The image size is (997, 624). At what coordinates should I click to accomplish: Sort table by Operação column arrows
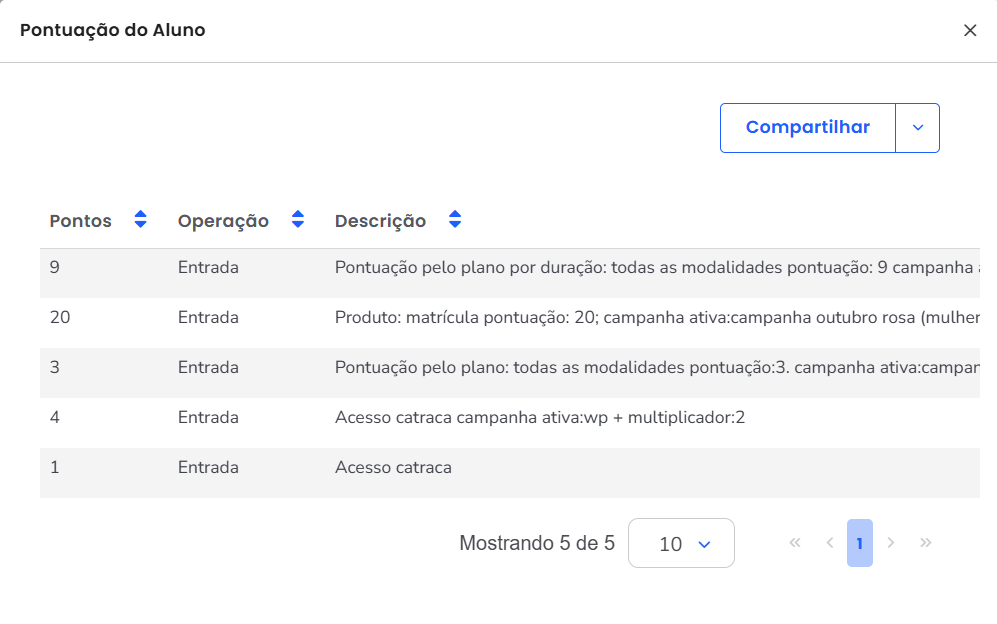coord(297,221)
